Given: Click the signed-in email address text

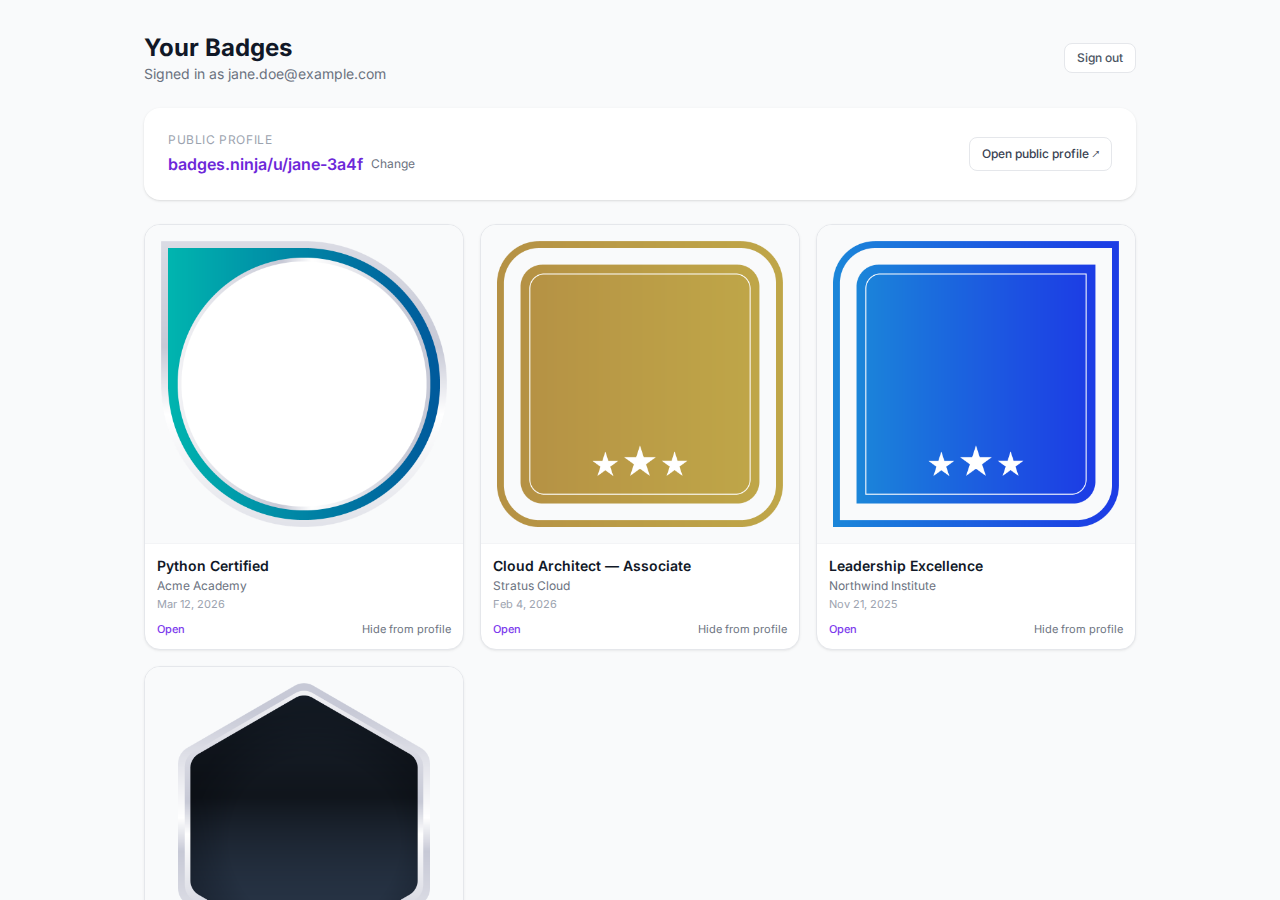Looking at the screenshot, I should (265, 73).
